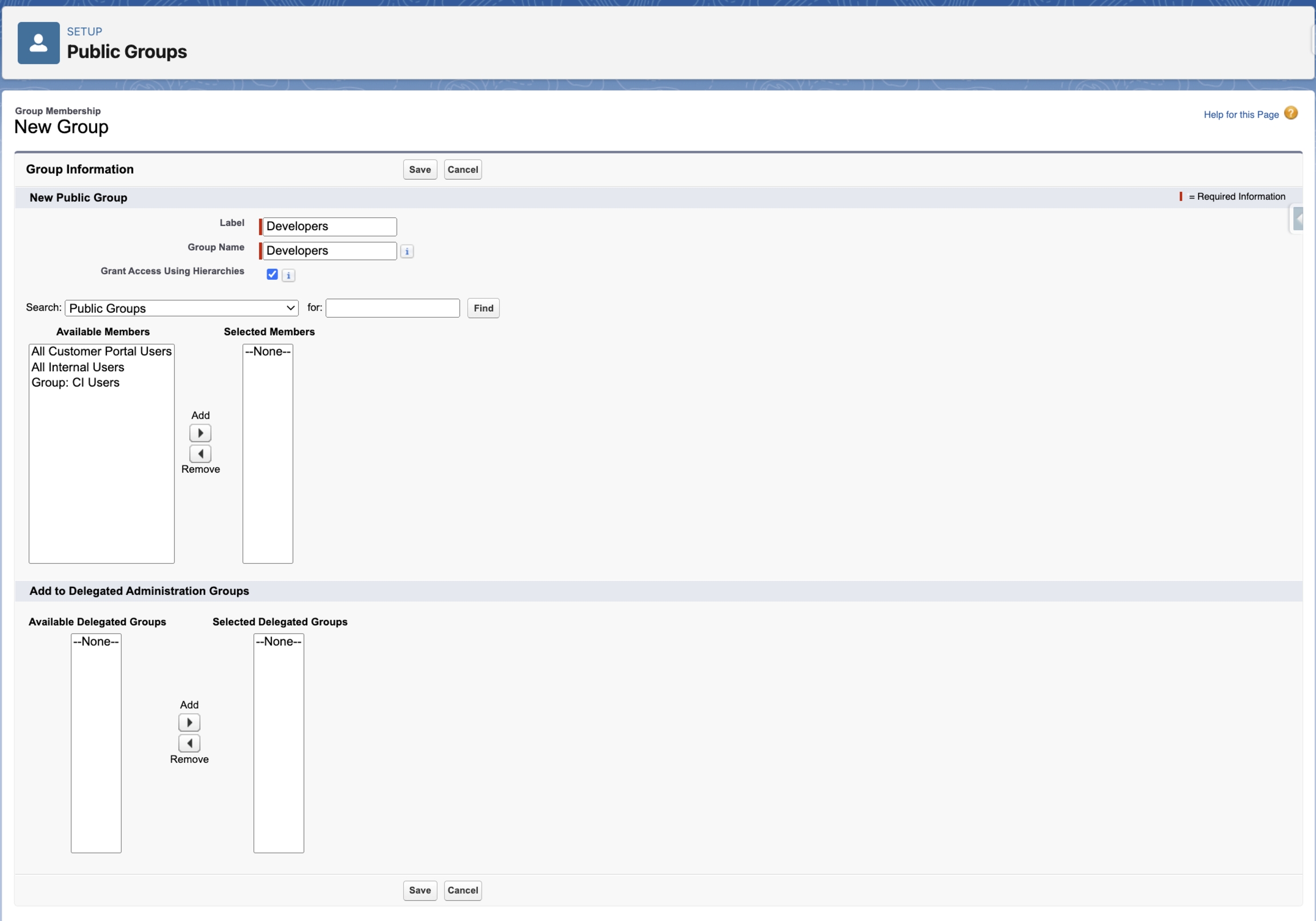
Task: Click Remove arrow for Selected Members
Action: click(200, 454)
